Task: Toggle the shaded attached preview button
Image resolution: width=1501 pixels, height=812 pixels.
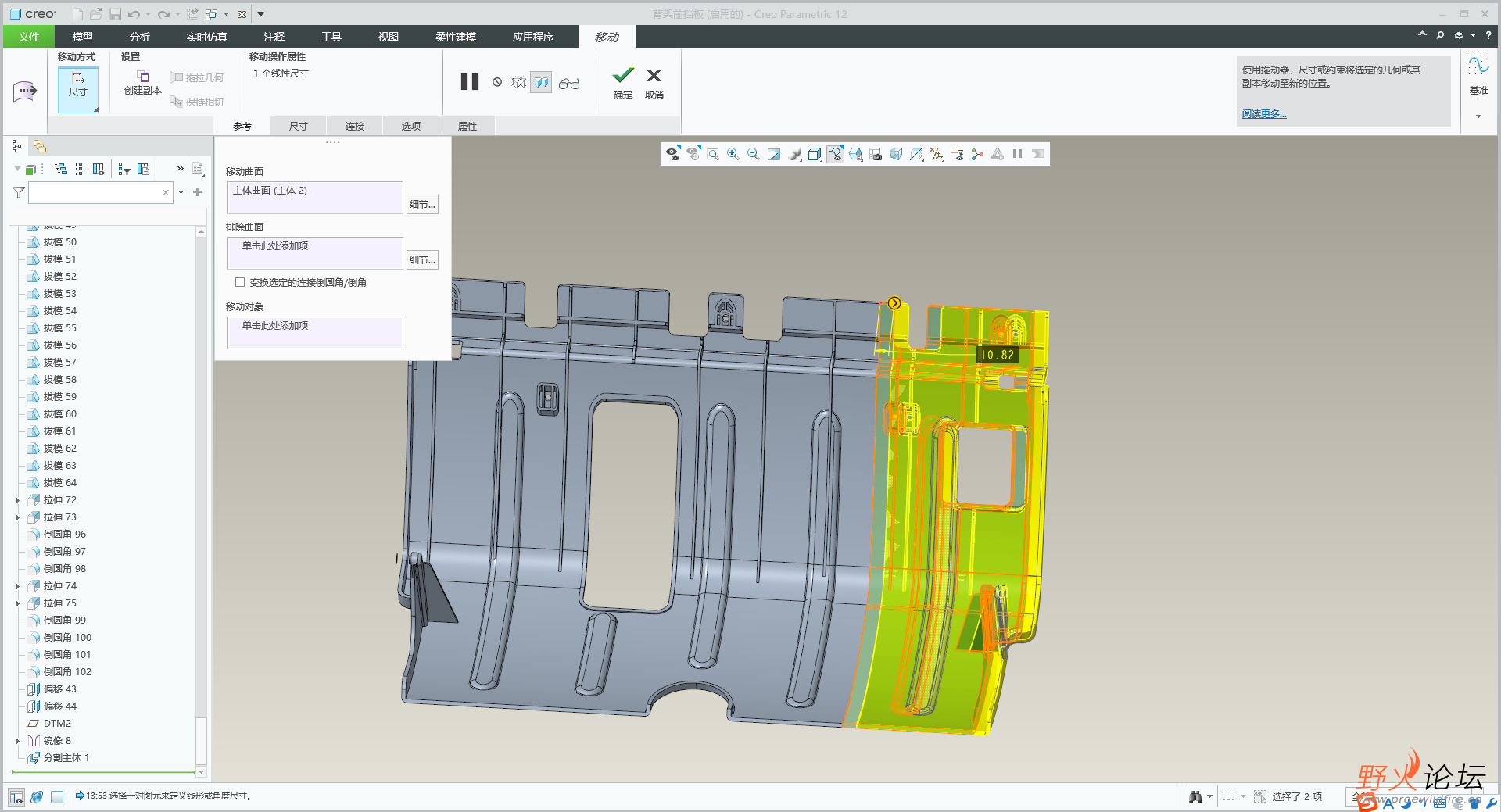Action: coord(541,82)
